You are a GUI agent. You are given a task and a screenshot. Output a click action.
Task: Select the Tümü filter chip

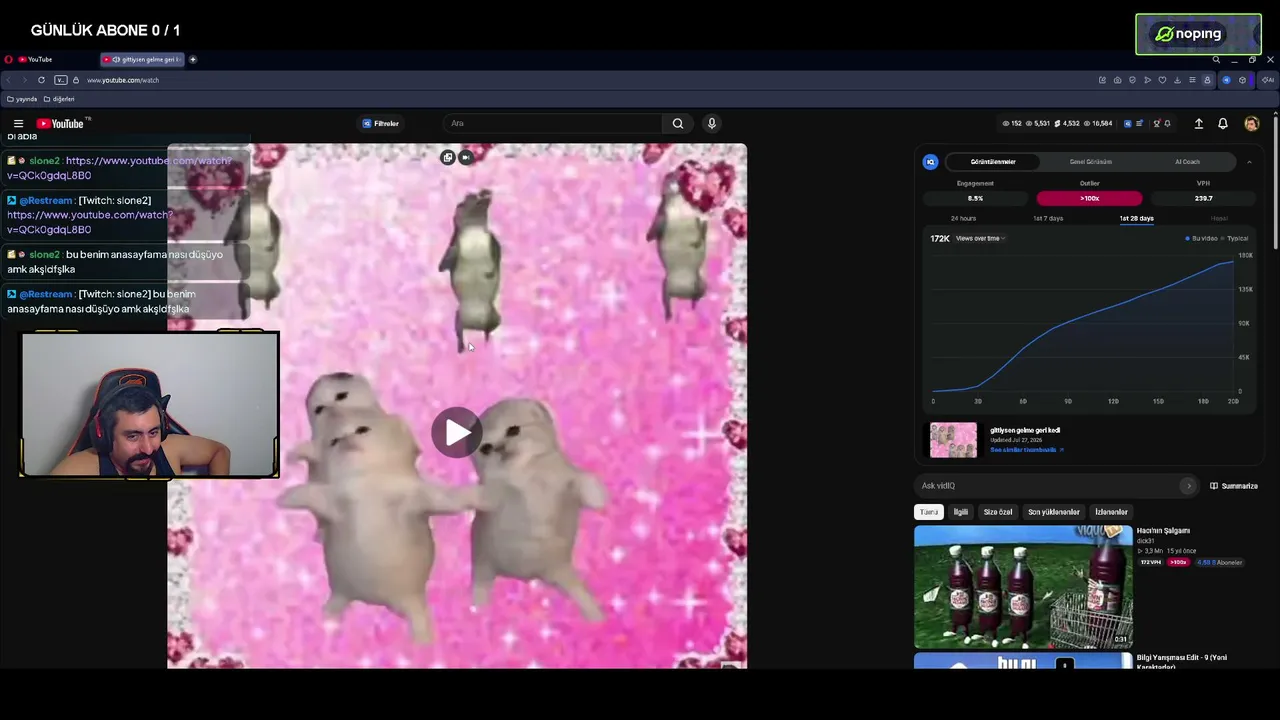point(929,512)
